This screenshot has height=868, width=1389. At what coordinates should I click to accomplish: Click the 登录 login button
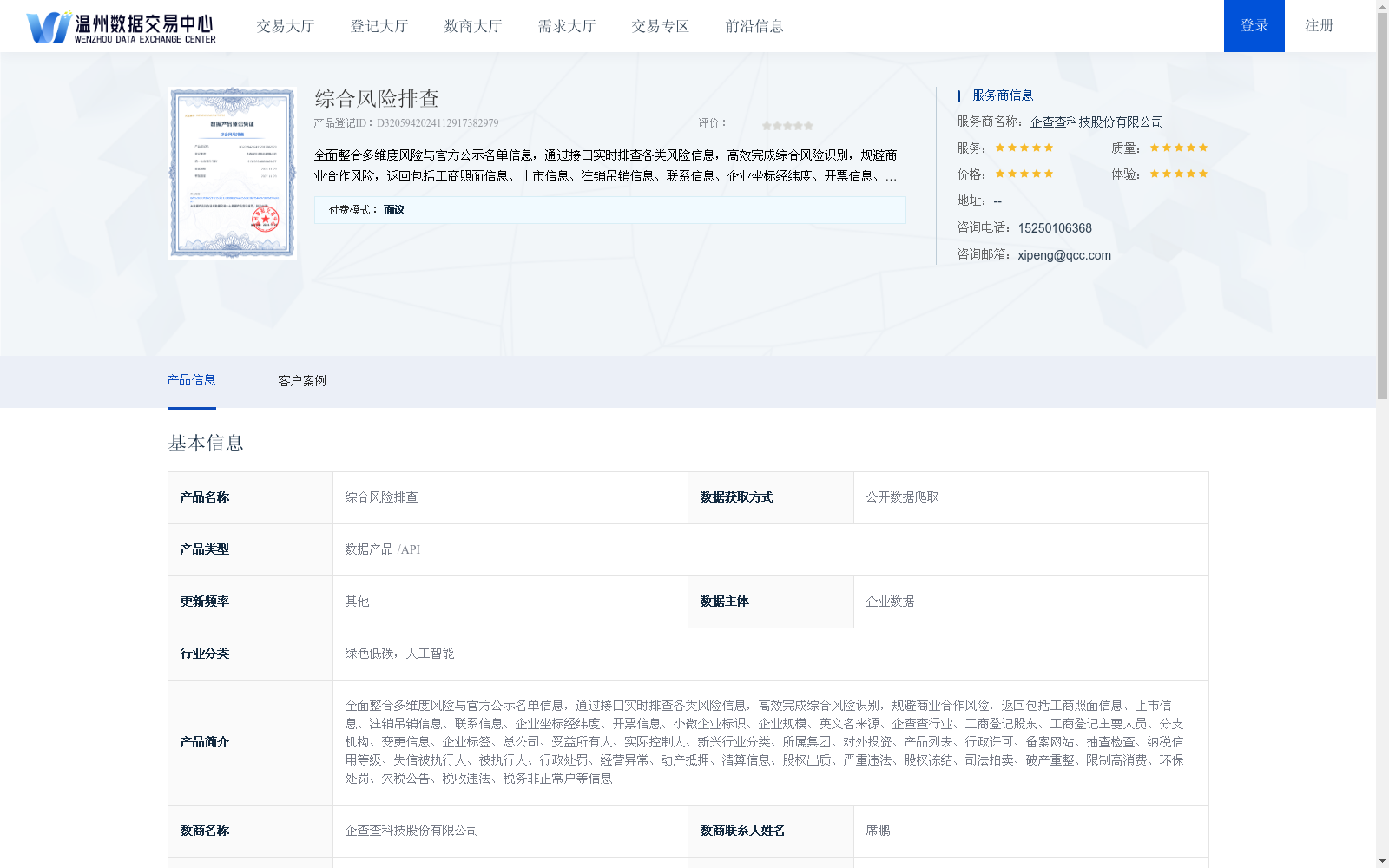pos(1254,26)
